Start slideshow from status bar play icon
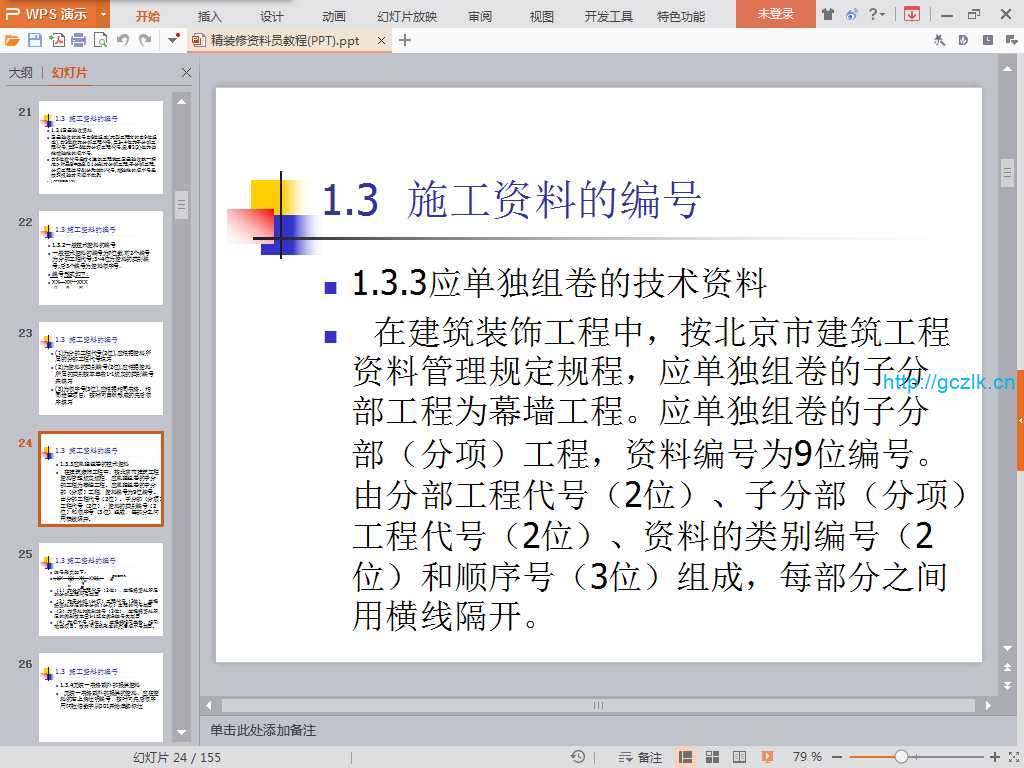The width and height of the screenshot is (1024, 768). point(767,757)
